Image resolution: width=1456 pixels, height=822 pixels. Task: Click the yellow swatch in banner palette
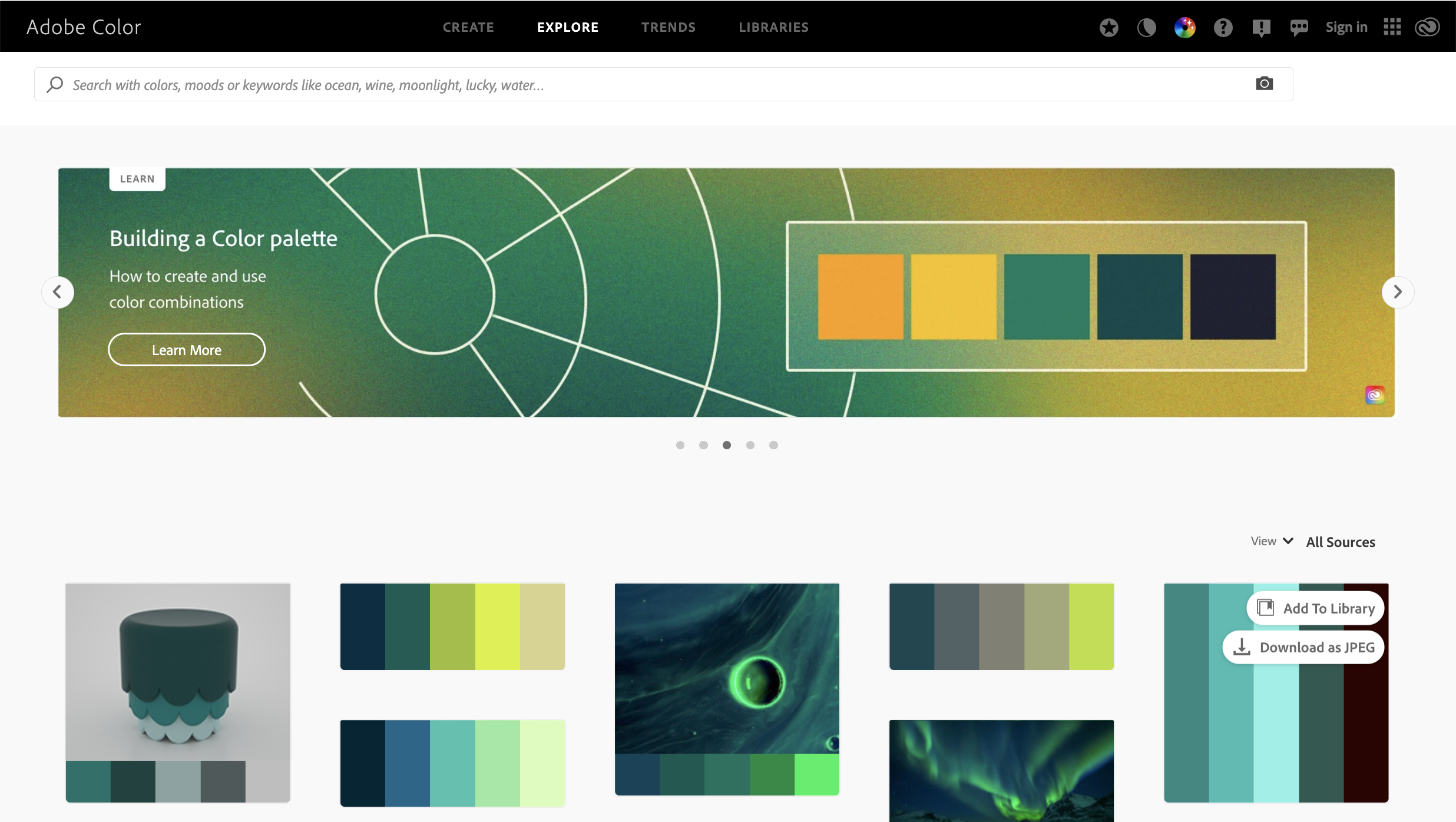point(954,297)
